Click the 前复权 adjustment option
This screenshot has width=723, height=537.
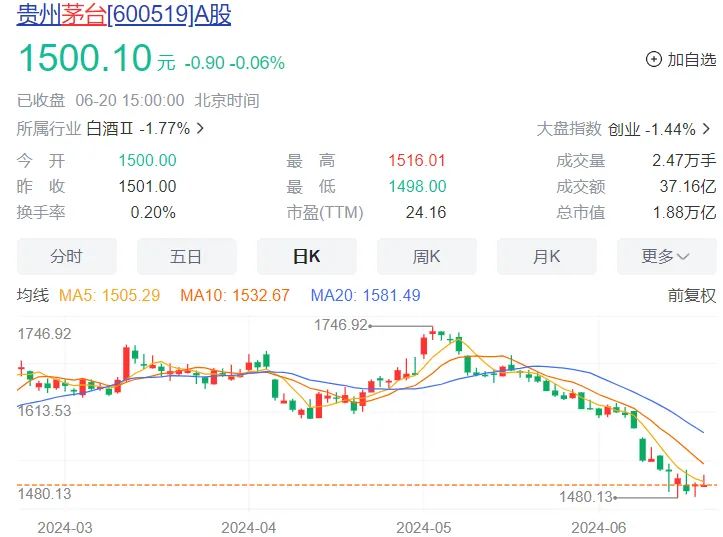[692, 295]
